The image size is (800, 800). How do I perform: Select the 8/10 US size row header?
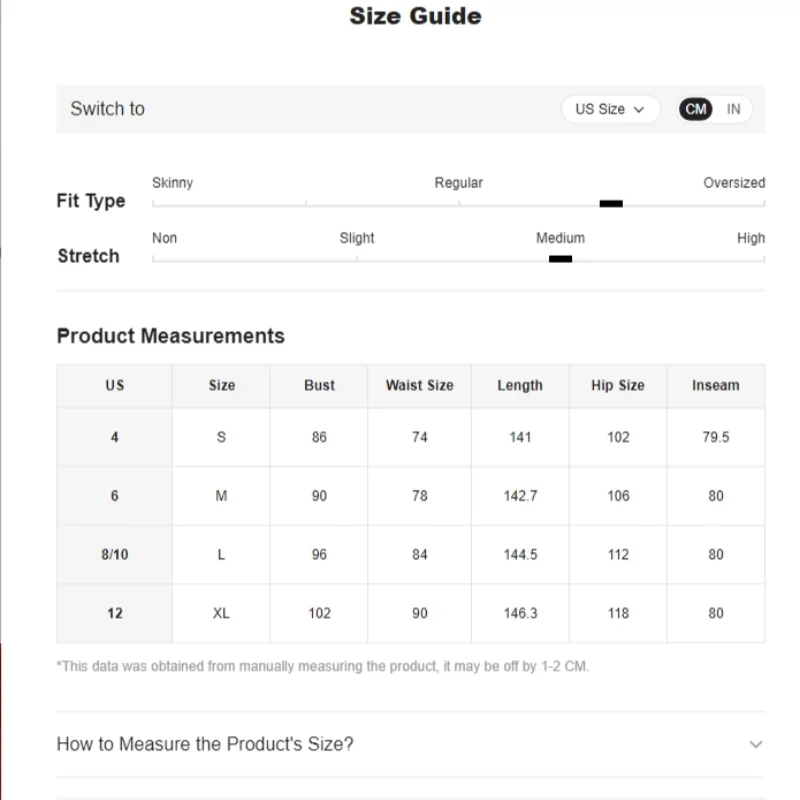point(114,555)
